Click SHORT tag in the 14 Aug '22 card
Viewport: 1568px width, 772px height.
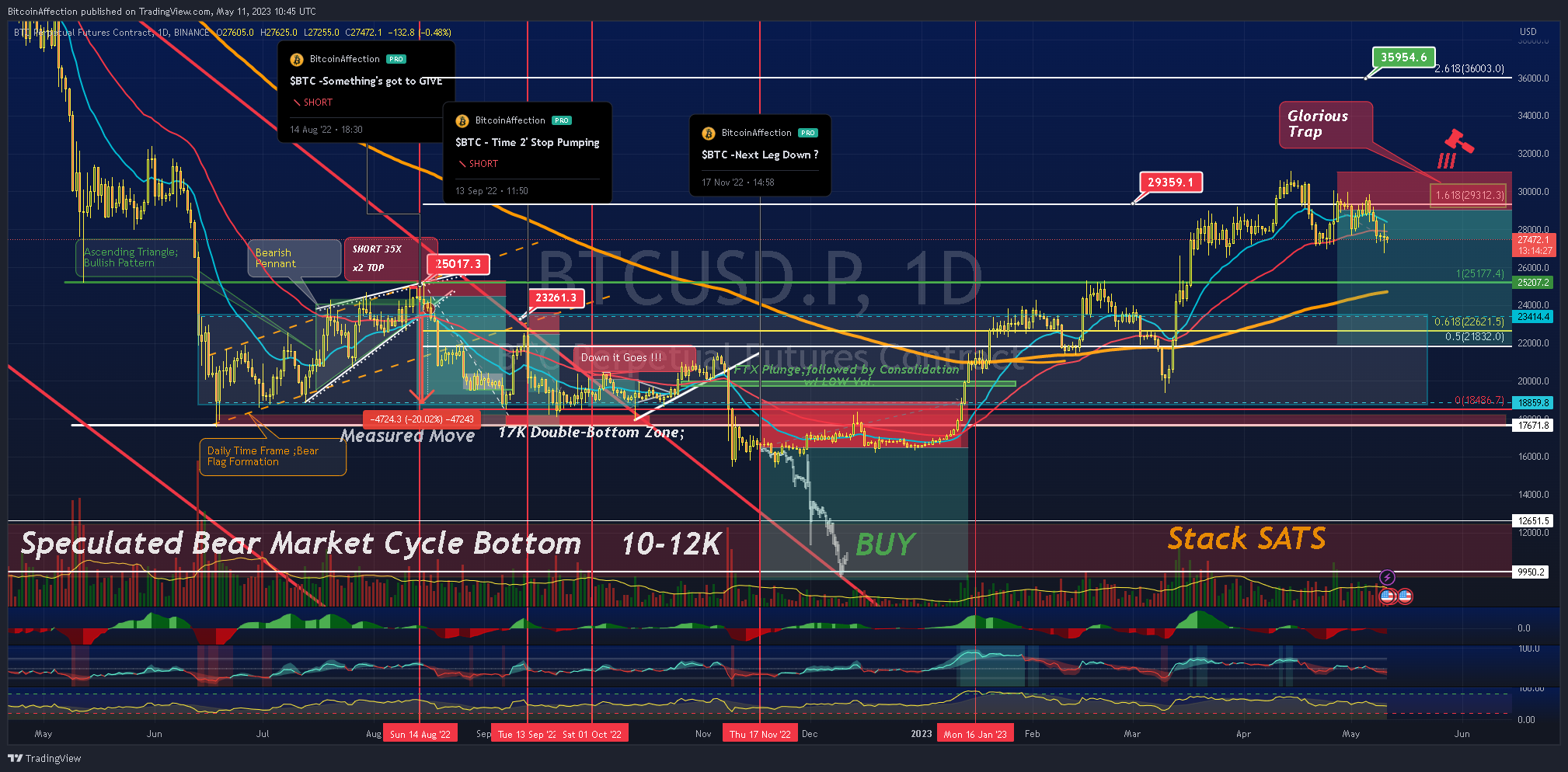coord(312,103)
